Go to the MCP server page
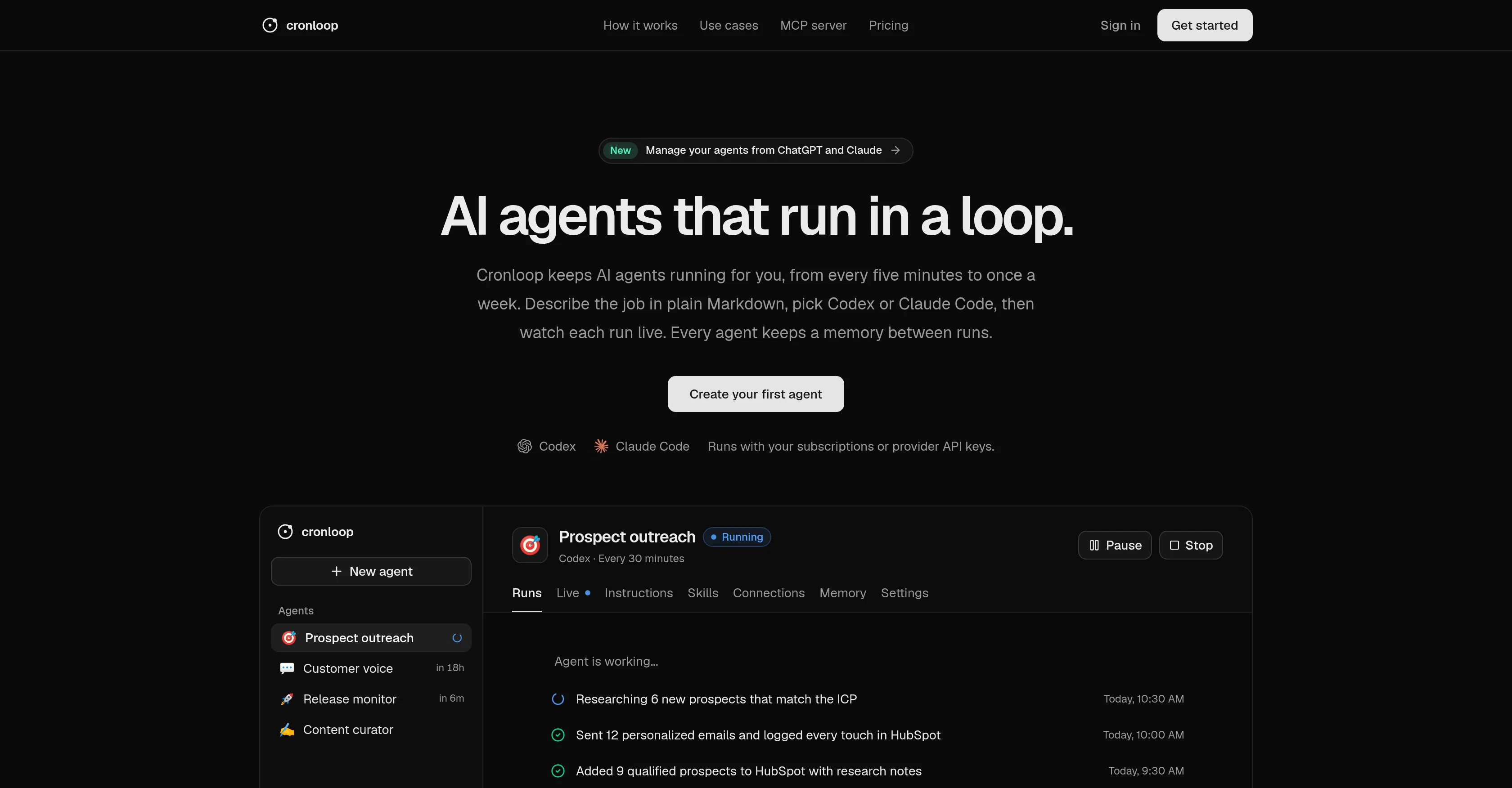Viewport: 1512px width, 788px height. (x=813, y=25)
